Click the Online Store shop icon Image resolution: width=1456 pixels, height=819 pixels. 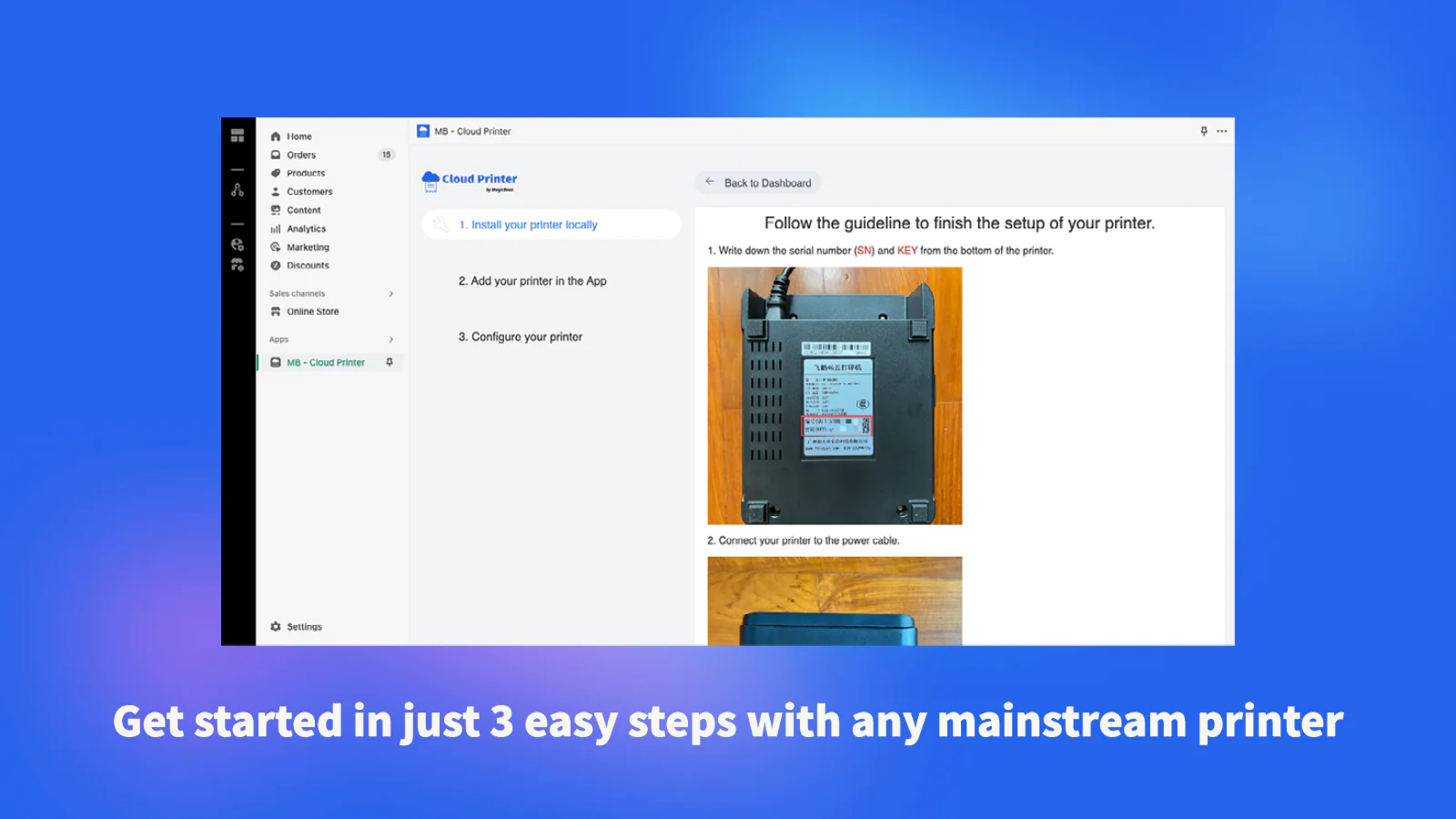point(276,311)
